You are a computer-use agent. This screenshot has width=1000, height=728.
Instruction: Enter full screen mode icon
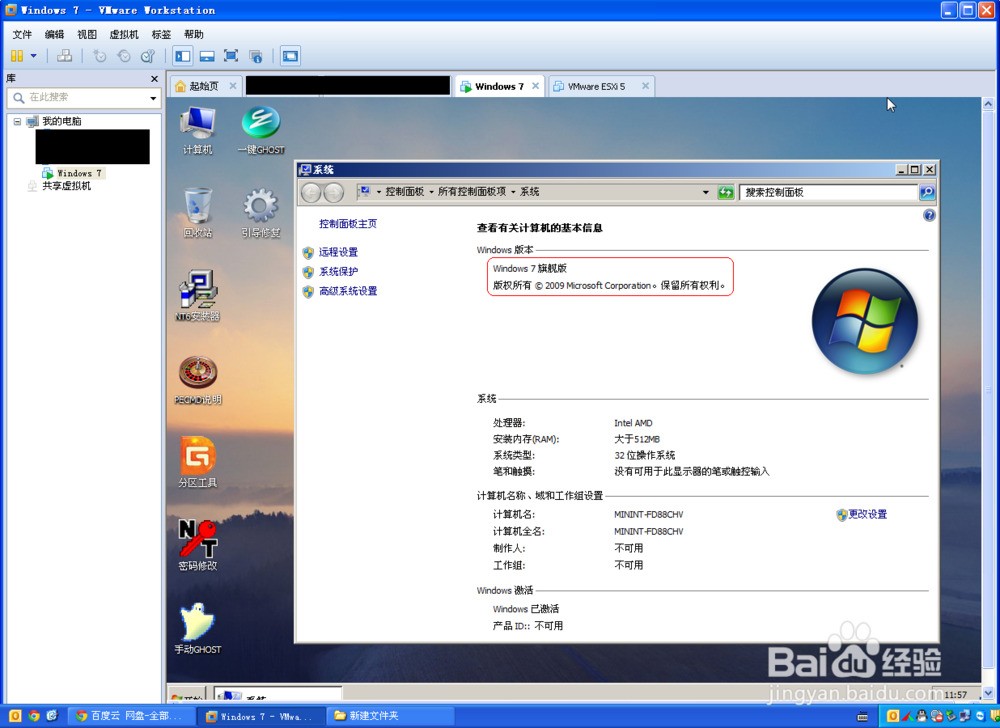(231, 56)
